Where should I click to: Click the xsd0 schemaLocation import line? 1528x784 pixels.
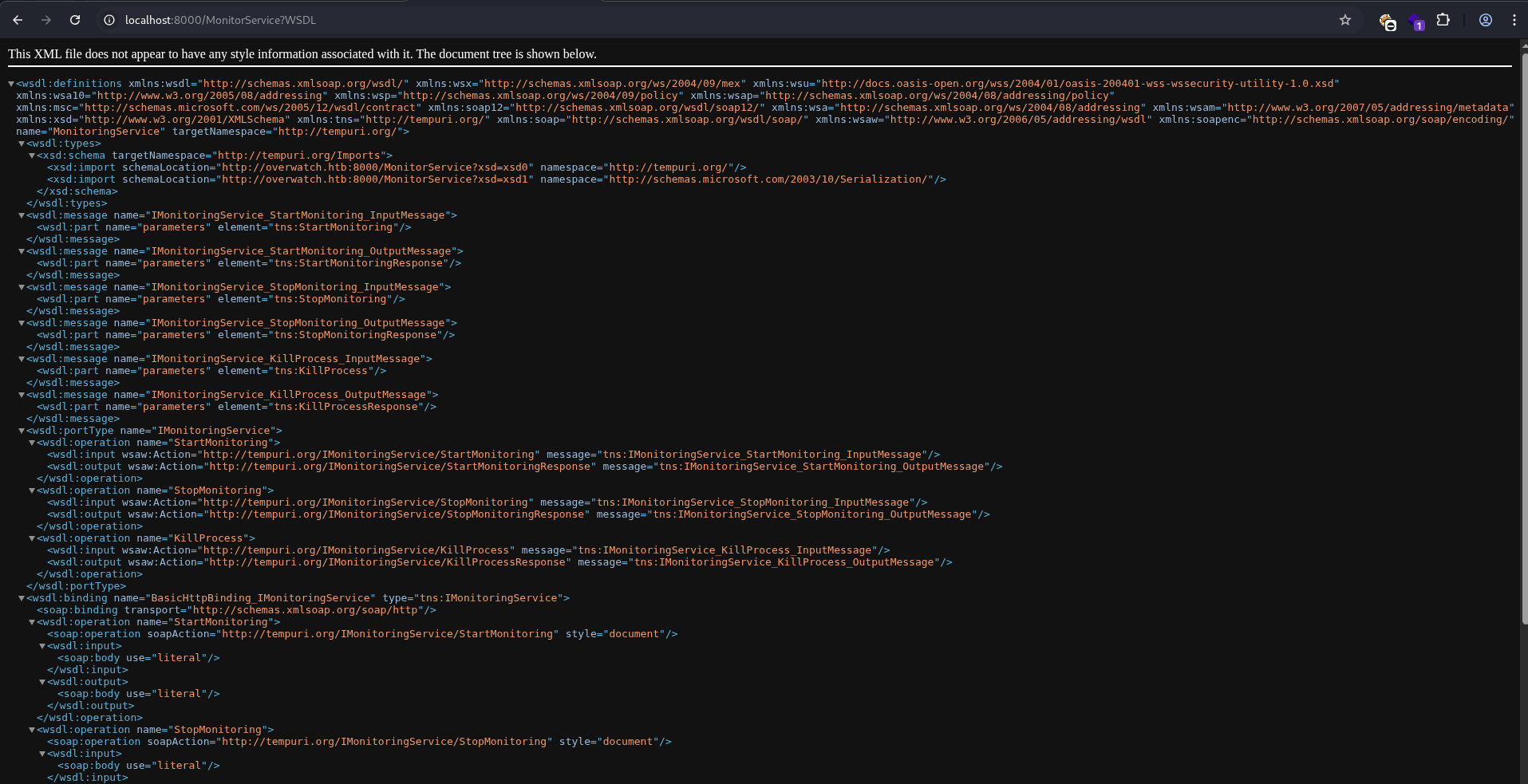[x=397, y=167]
